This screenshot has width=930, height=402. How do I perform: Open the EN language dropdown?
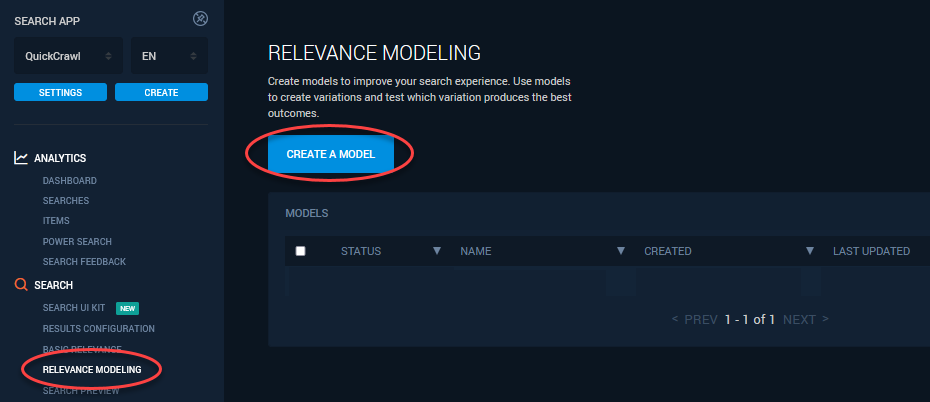pos(168,56)
